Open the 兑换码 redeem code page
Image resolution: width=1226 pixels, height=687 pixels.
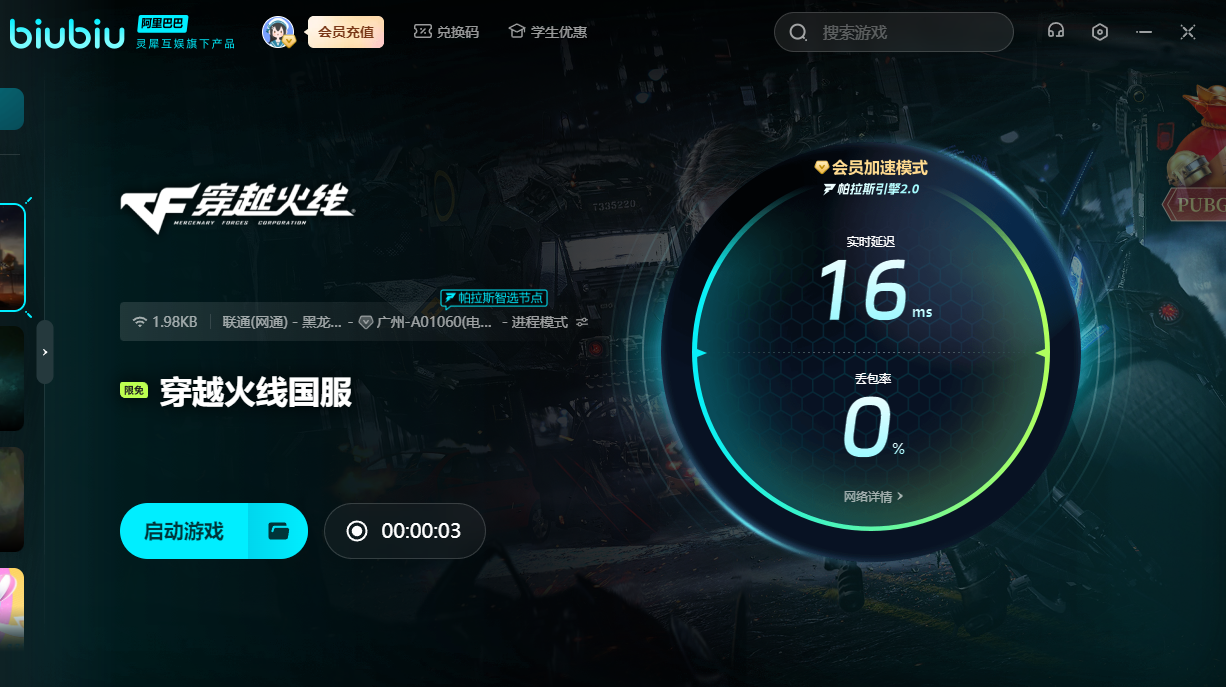coord(446,32)
